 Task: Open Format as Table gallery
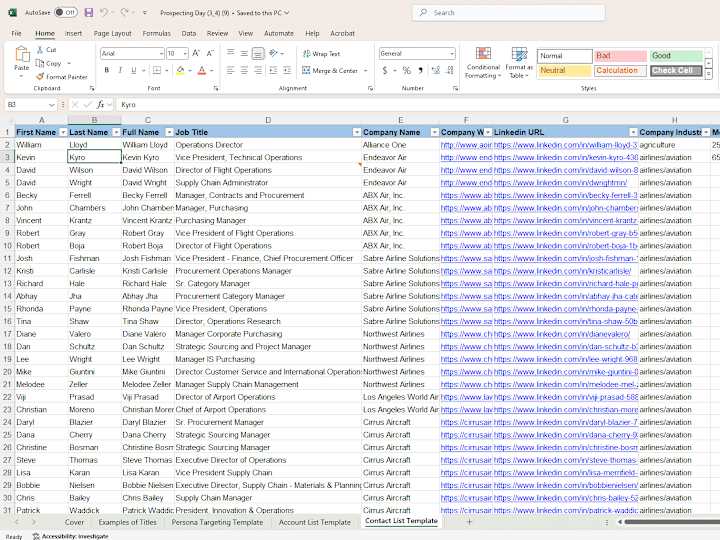point(519,62)
